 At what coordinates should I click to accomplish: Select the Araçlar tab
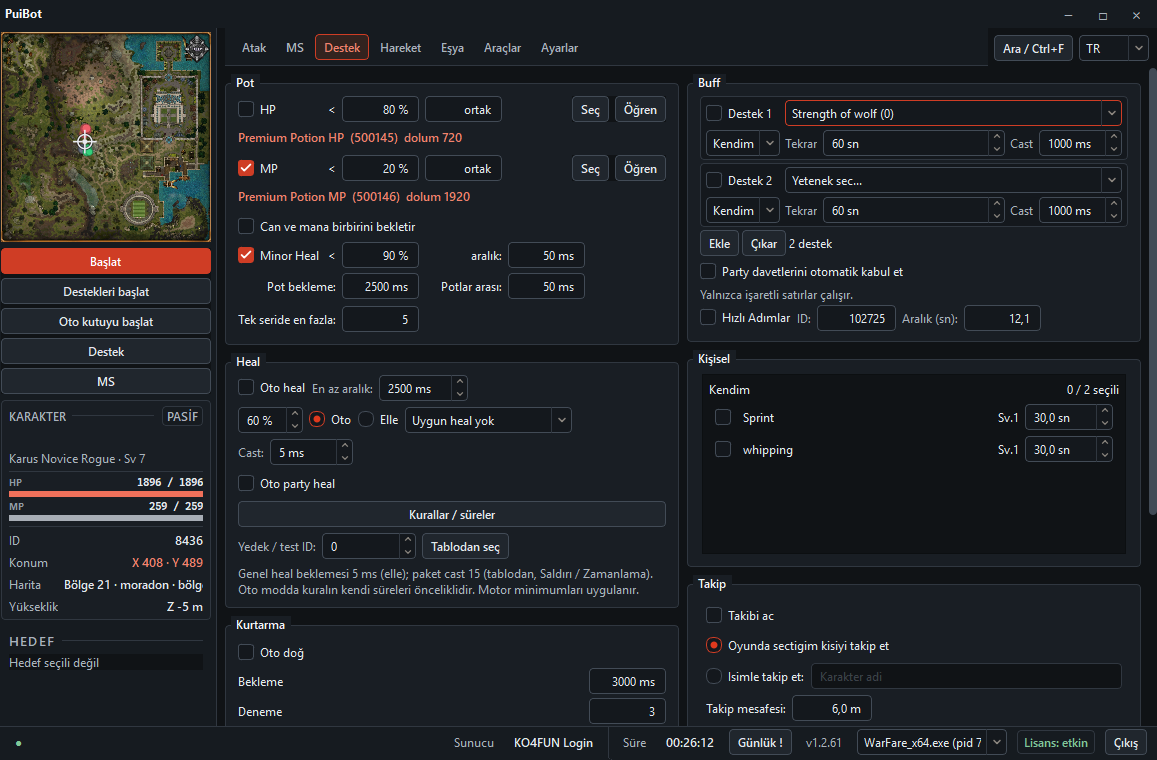[x=502, y=48]
